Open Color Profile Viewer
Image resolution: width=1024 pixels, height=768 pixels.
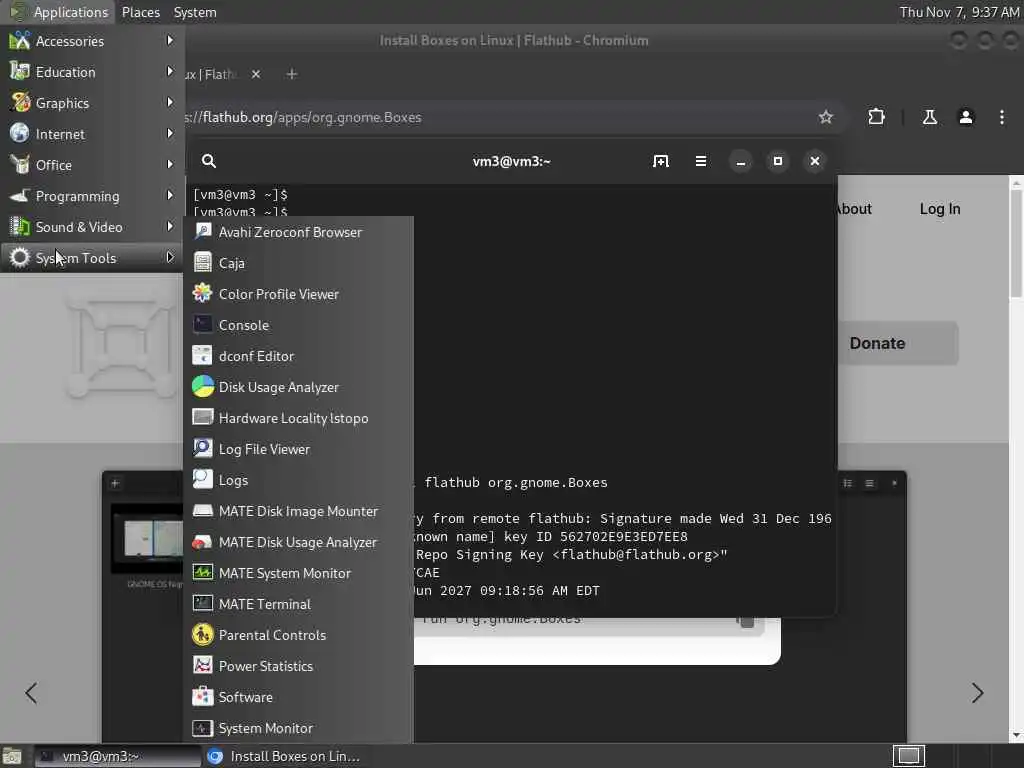click(298, 294)
